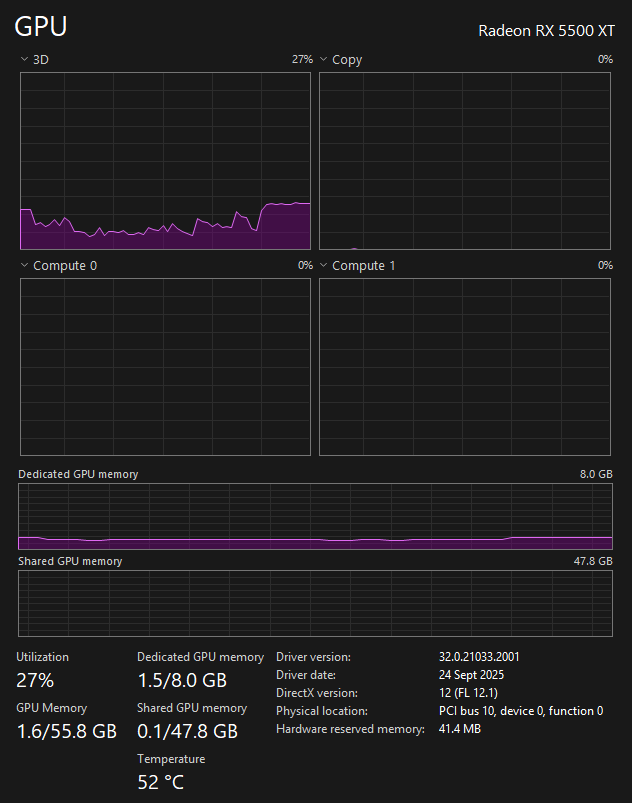Click the 47.8 GB shared memory maximum label
The image size is (632, 803).
point(593,561)
